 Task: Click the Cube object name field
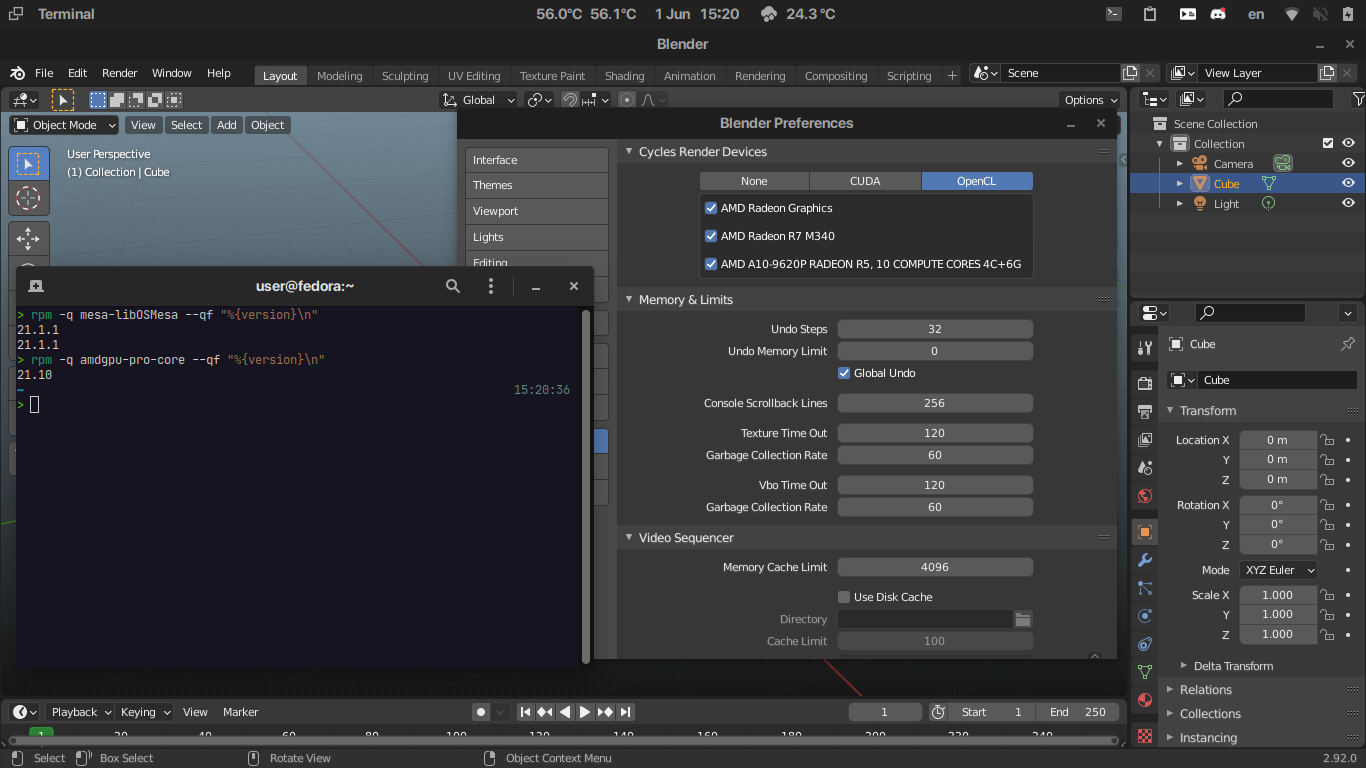pos(1279,380)
